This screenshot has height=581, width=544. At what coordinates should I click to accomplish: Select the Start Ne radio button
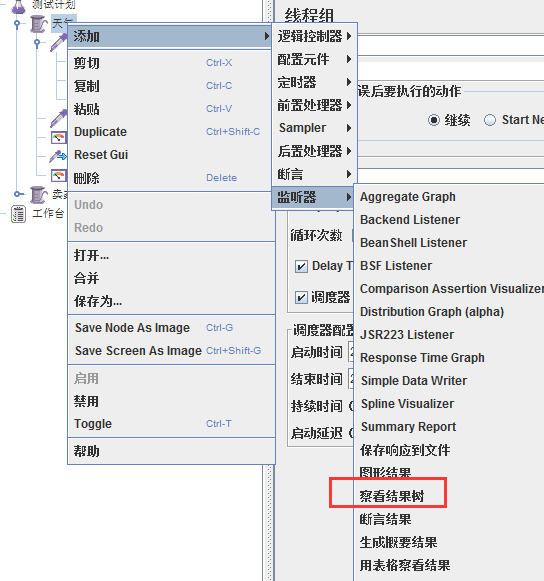point(490,120)
